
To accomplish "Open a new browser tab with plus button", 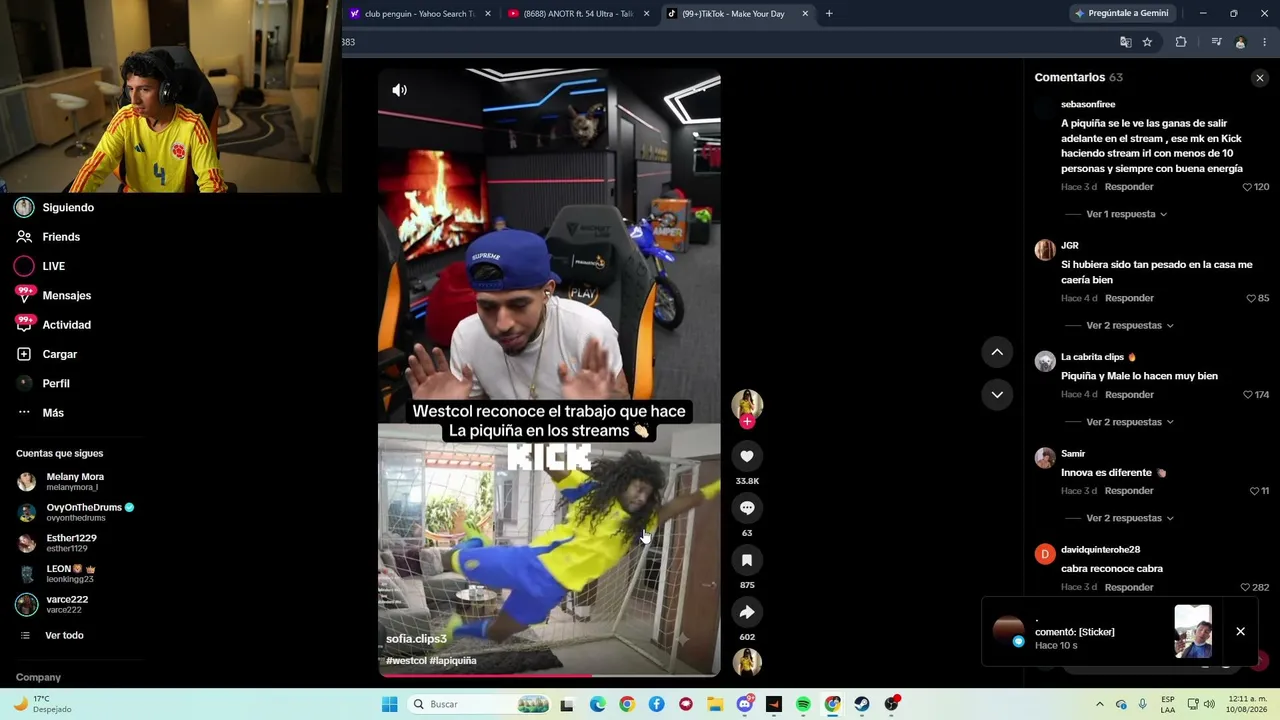I will tap(829, 14).
